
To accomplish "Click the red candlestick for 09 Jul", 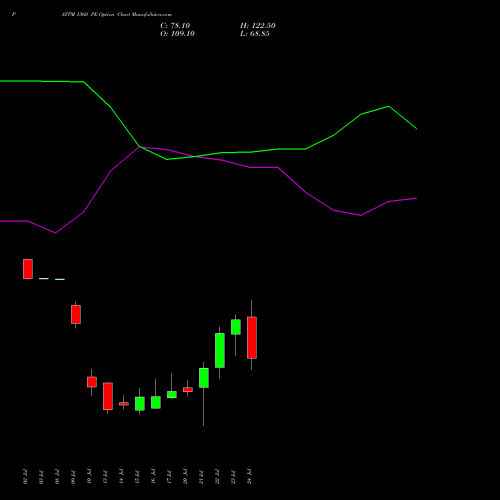I will click(x=76, y=314).
